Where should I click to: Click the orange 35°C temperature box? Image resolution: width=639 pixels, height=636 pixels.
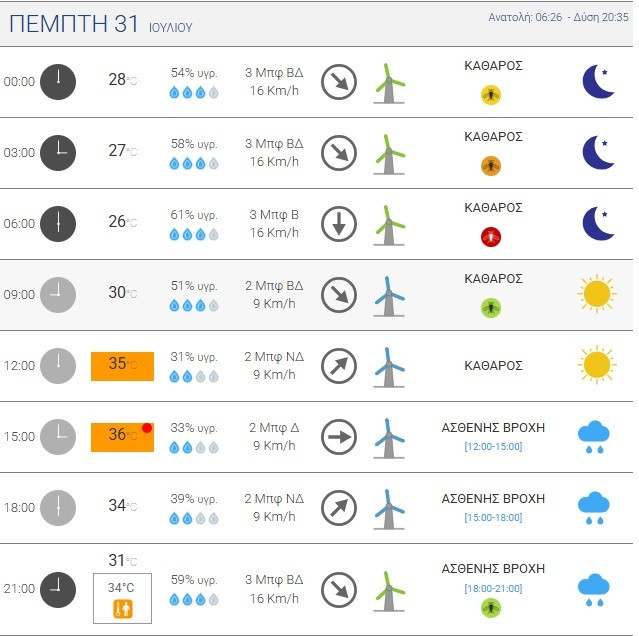pyautogui.click(x=122, y=366)
